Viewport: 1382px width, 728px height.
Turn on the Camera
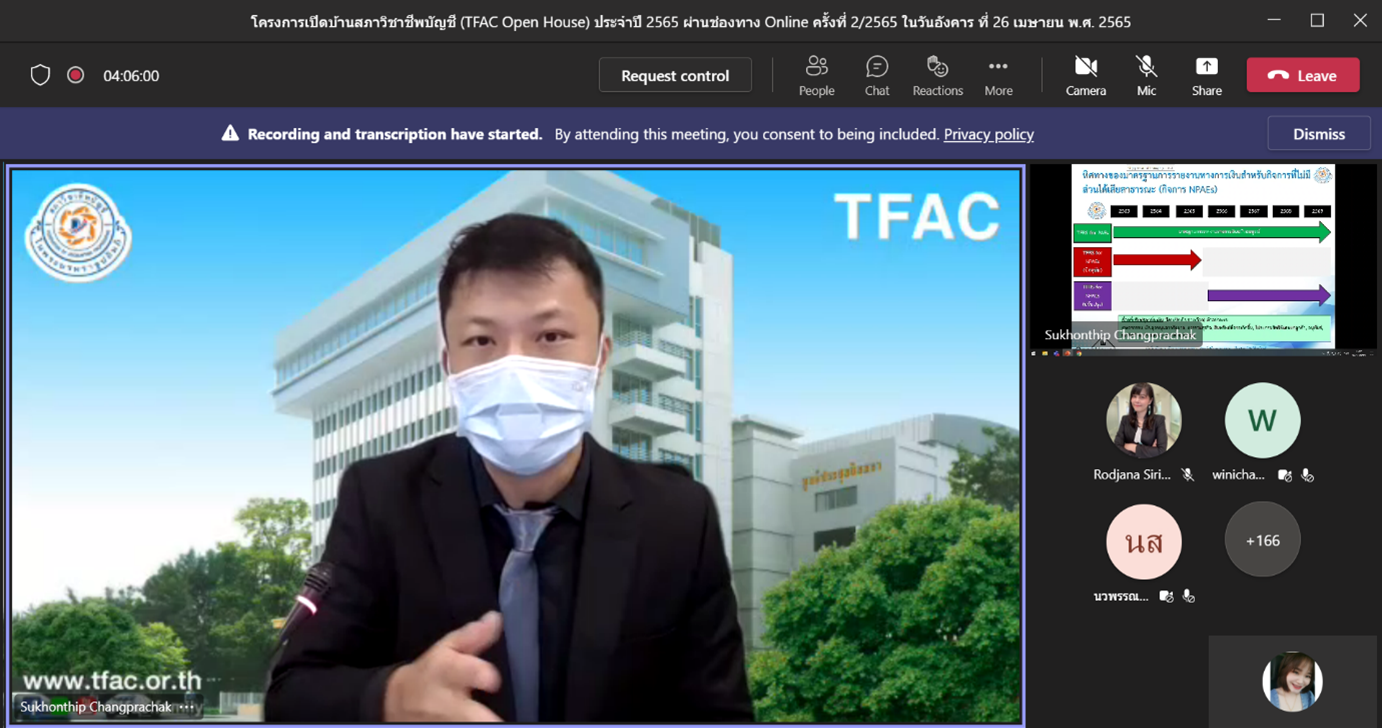1085,75
